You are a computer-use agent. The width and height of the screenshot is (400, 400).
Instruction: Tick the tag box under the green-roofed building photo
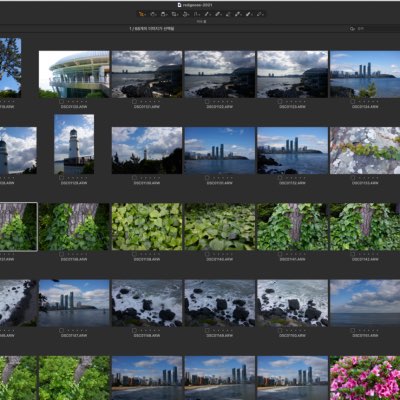61,101
